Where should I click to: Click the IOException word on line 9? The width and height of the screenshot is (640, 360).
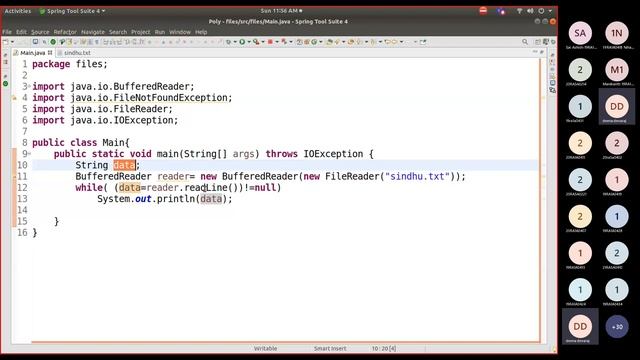[x=333, y=154]
